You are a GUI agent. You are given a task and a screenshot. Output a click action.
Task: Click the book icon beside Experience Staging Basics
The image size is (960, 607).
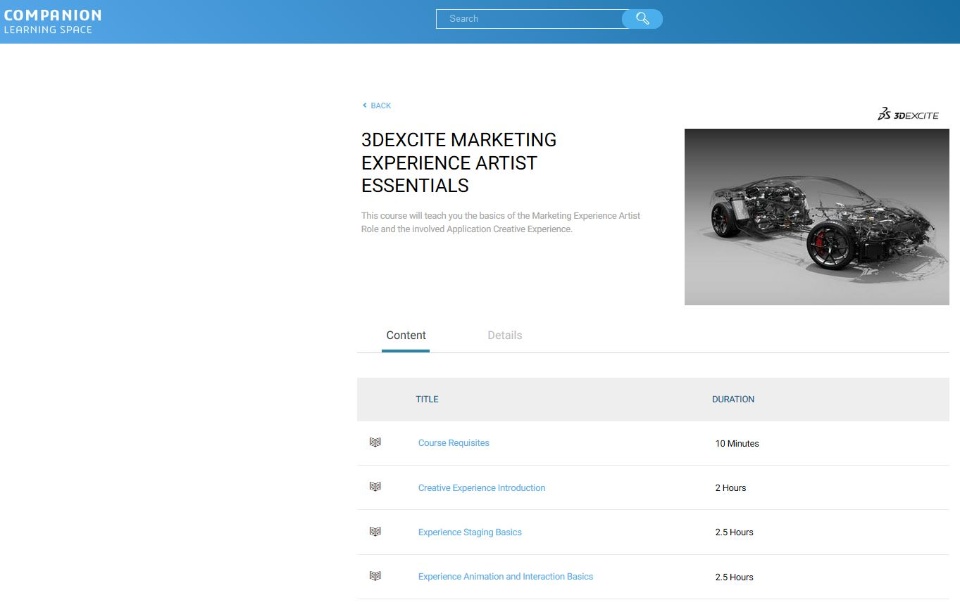pyautogui.click(x=375, y=532)
